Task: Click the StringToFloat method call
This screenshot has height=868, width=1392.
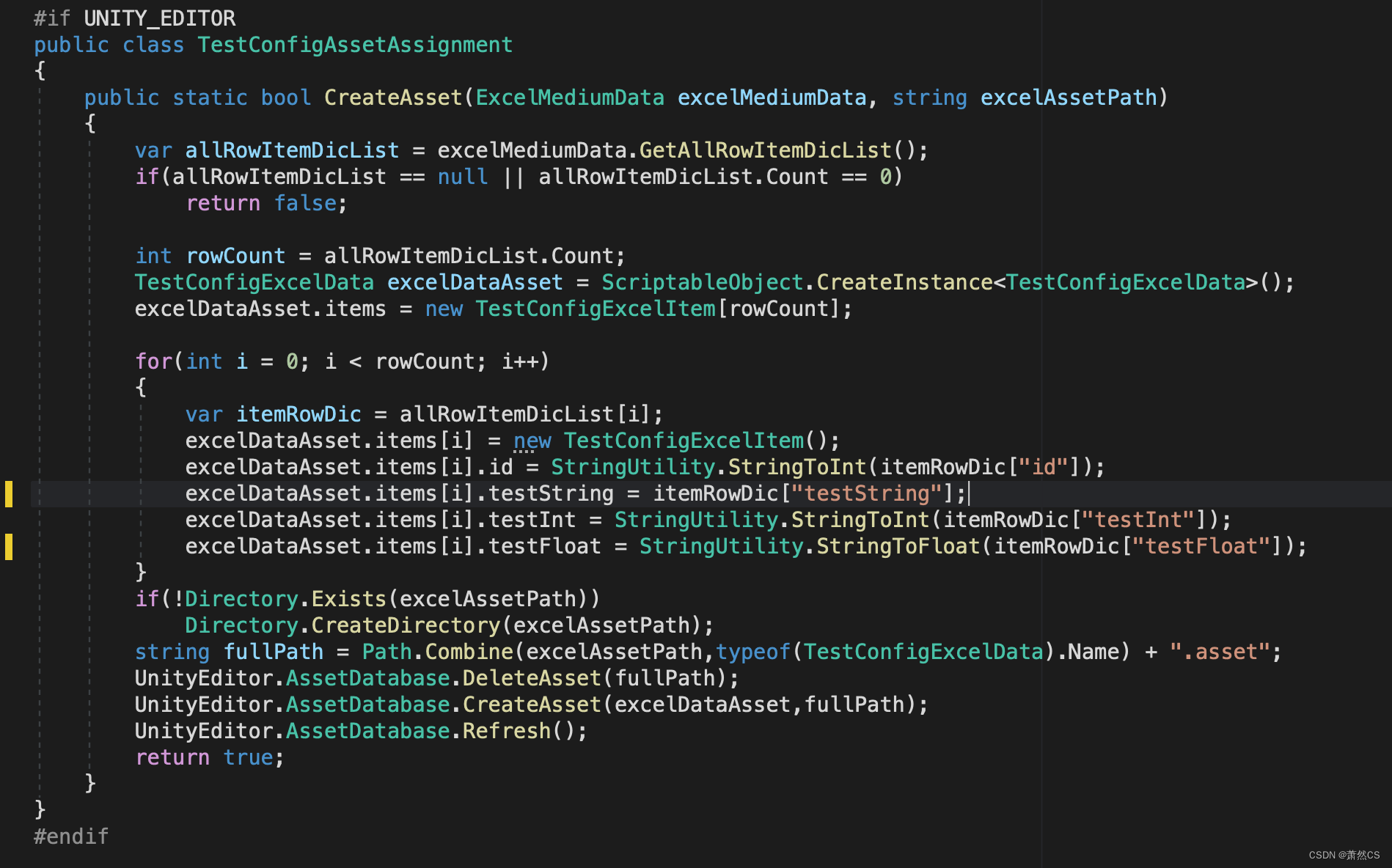Action: tap(898, 545)
